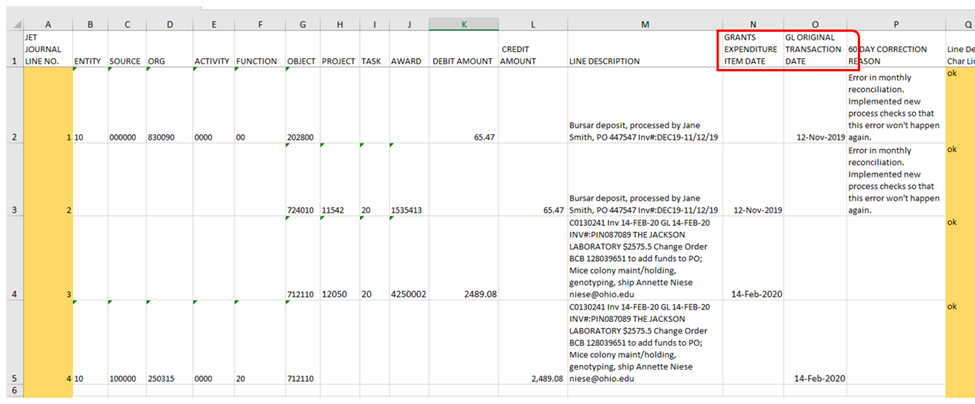Click the GRANTS EXPENDITURE ITEM DATE header
Screen dimensions: 975x404
[x=752, y=49]
